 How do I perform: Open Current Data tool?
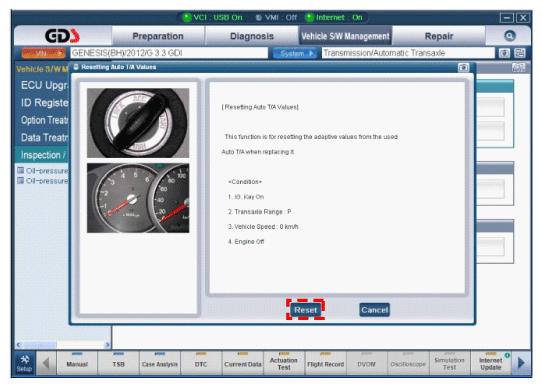pyautogui.click(x=243, y=364)
